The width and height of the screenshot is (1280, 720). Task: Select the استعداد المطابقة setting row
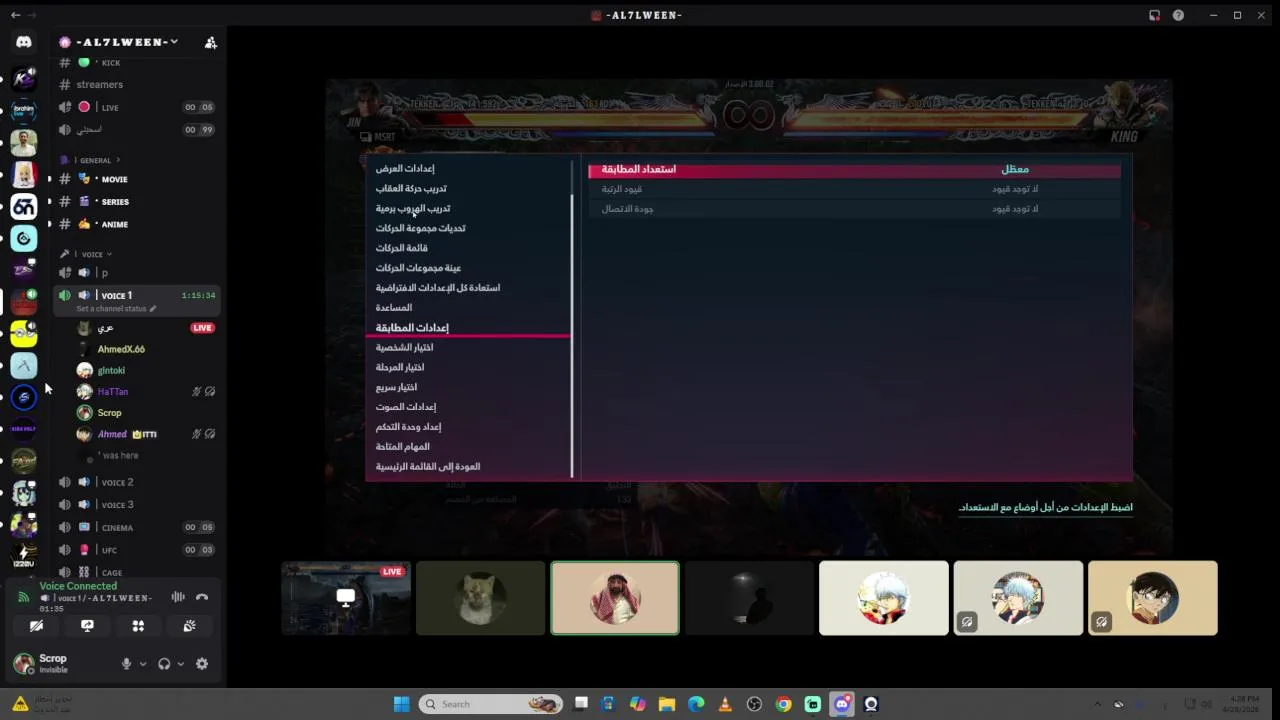[855, 170]
